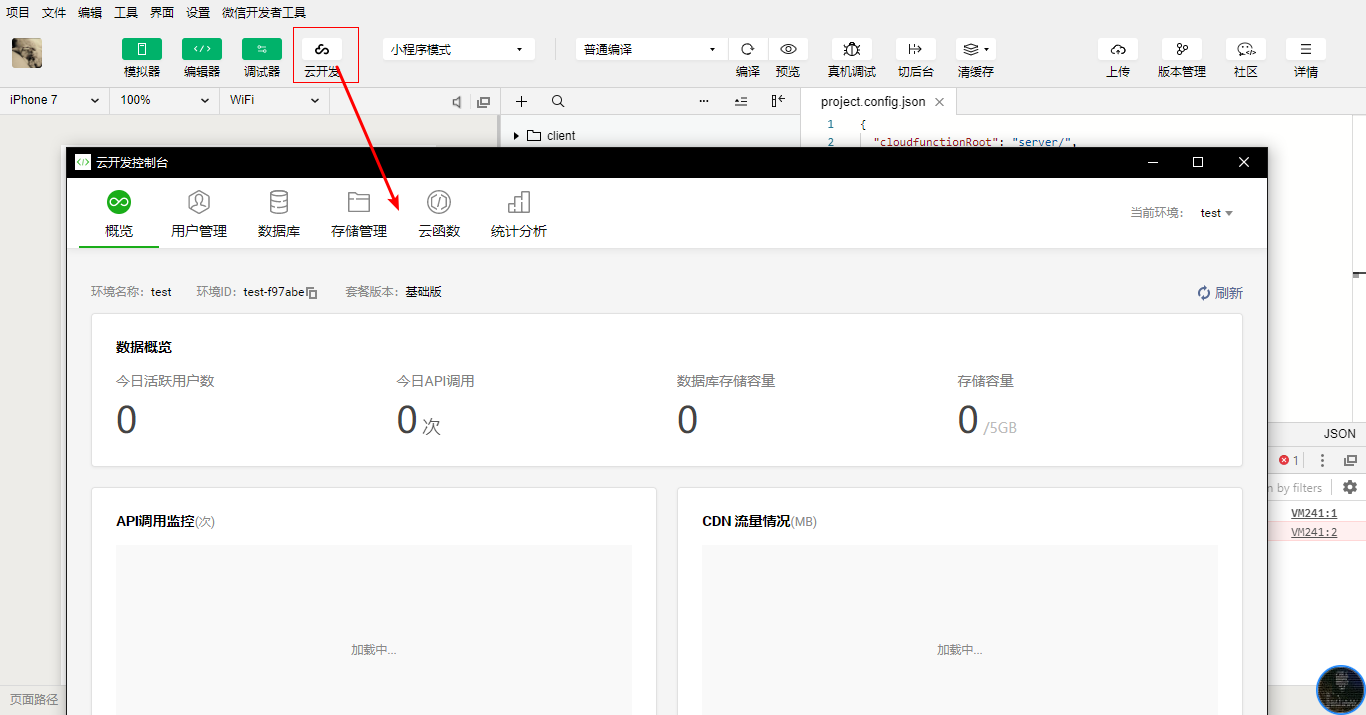Open the 当前环境 test environment selector

tap(1216, 213)
